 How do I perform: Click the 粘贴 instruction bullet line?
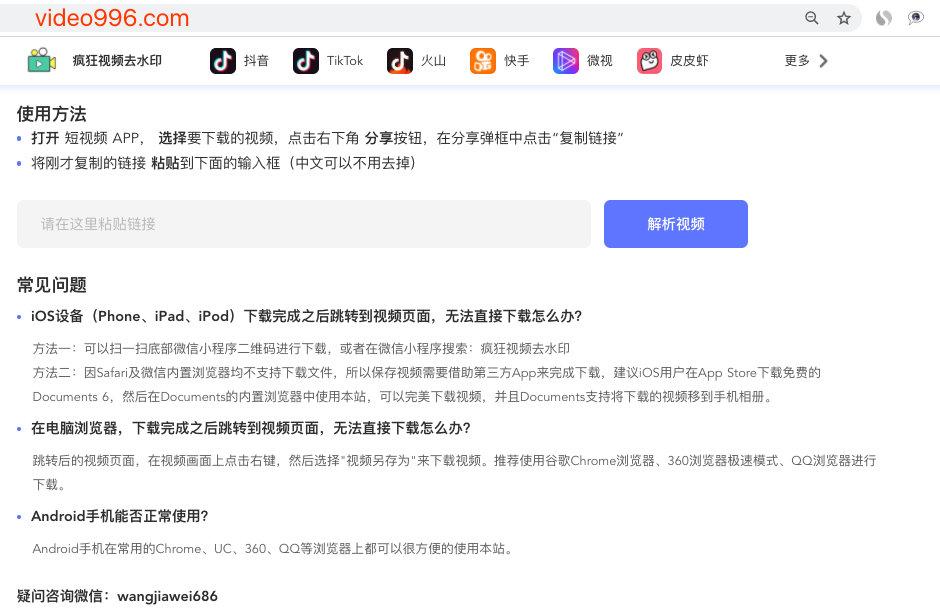click(x=223, y=163)
